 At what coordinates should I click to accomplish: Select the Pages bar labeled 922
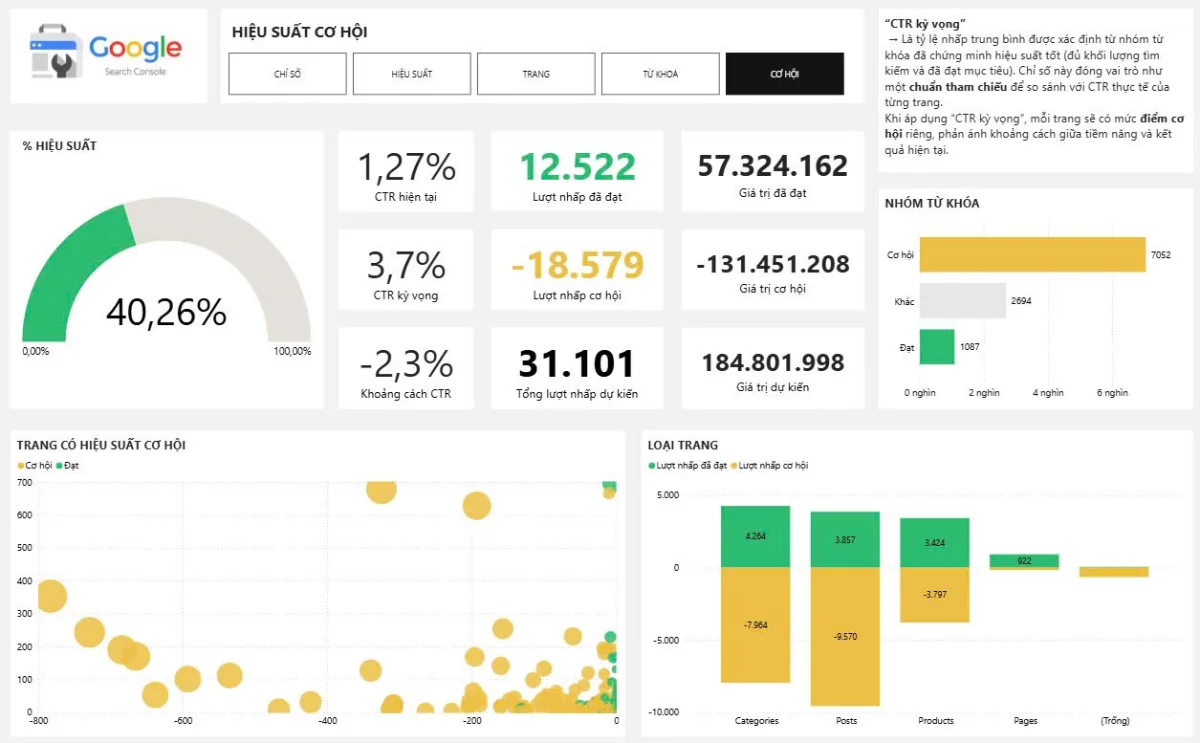click(x=1024, y=561)
